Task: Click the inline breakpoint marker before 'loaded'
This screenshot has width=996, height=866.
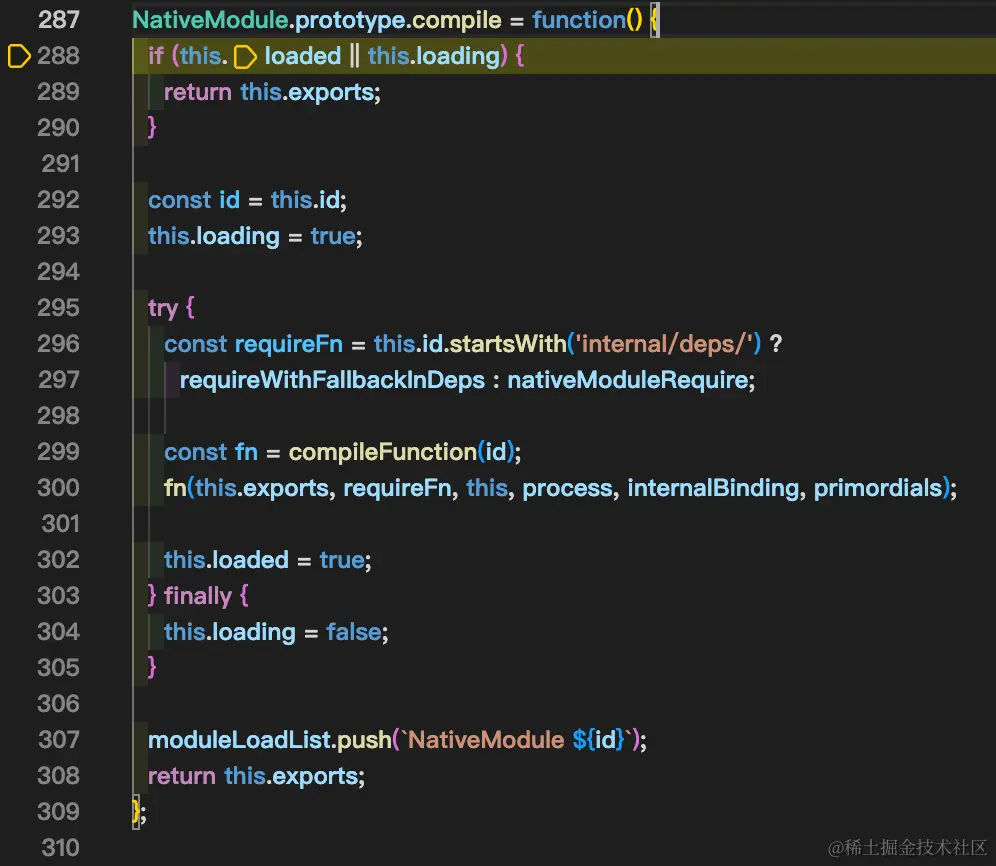Action: (245, 57)
